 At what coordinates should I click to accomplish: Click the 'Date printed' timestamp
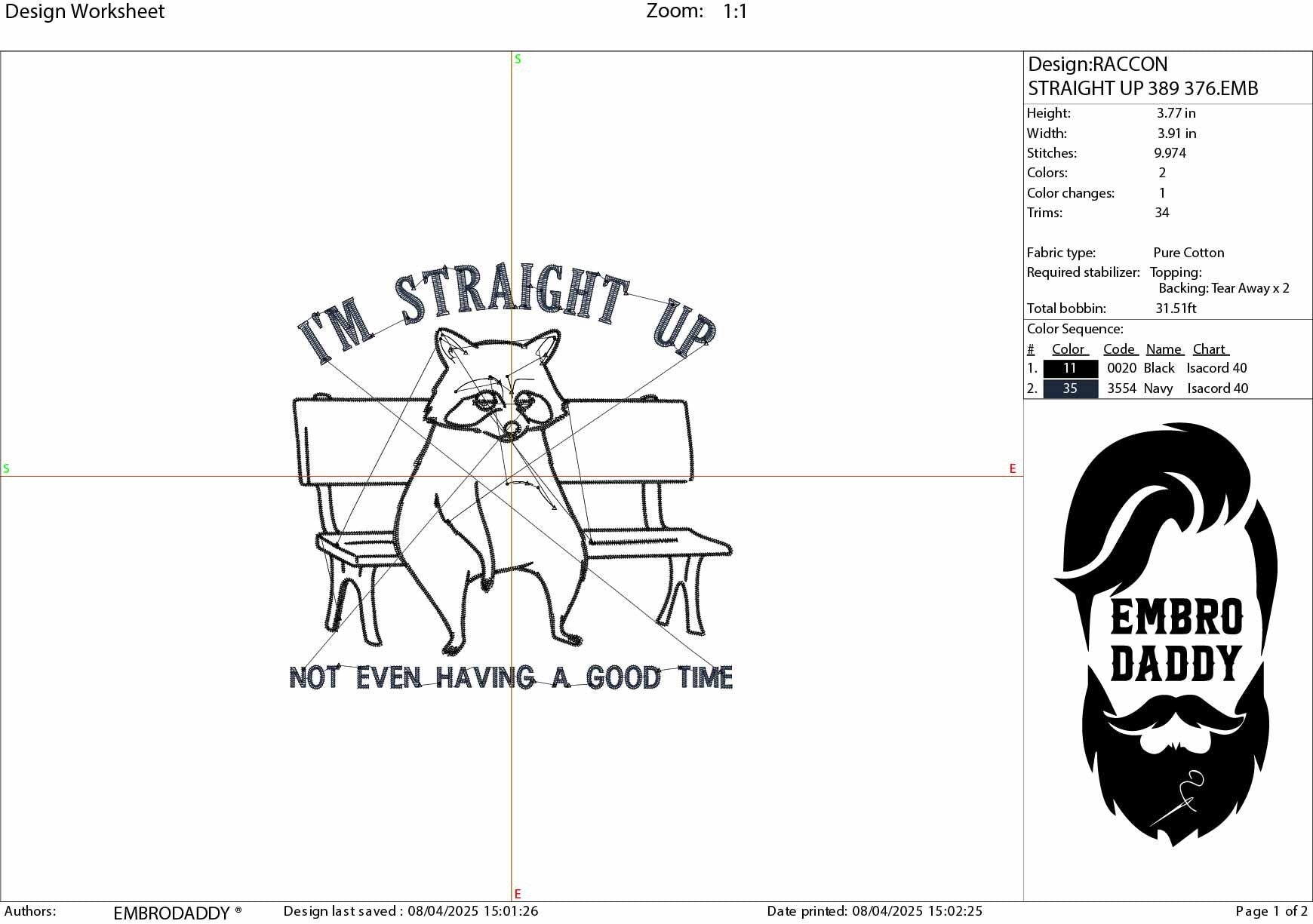(x=875, y=911)
